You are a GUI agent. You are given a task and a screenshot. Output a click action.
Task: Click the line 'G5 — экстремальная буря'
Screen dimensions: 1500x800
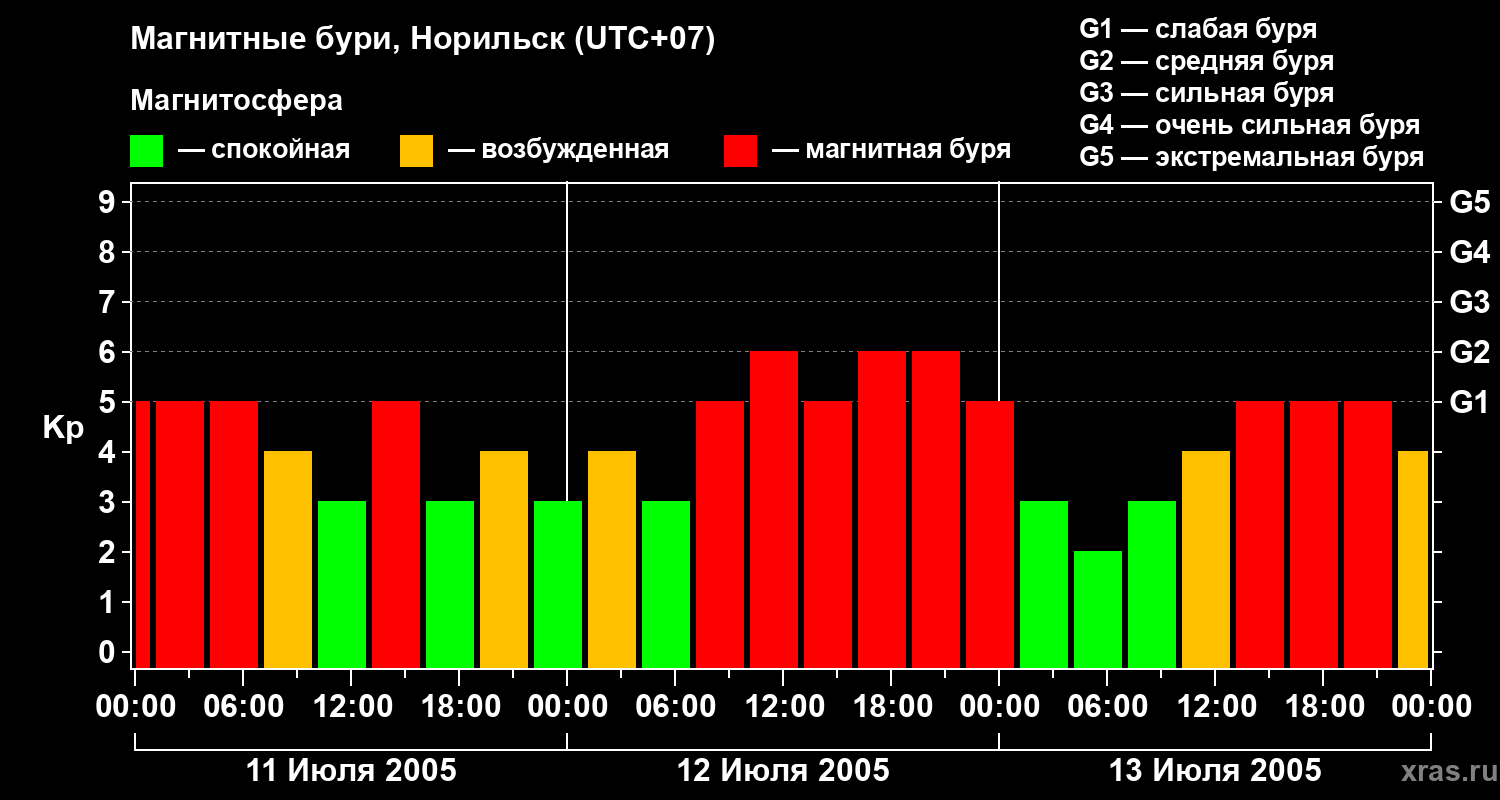pos(1252,157)
